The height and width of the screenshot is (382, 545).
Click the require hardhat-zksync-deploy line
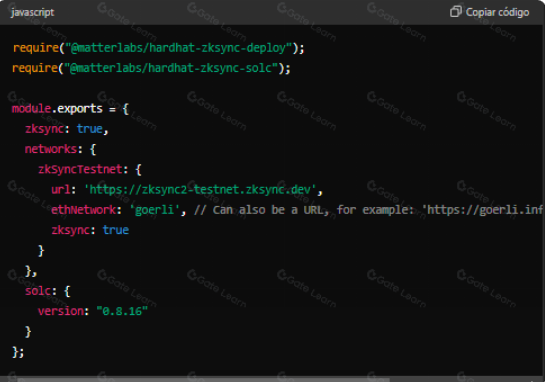click(x=158, y=48)
